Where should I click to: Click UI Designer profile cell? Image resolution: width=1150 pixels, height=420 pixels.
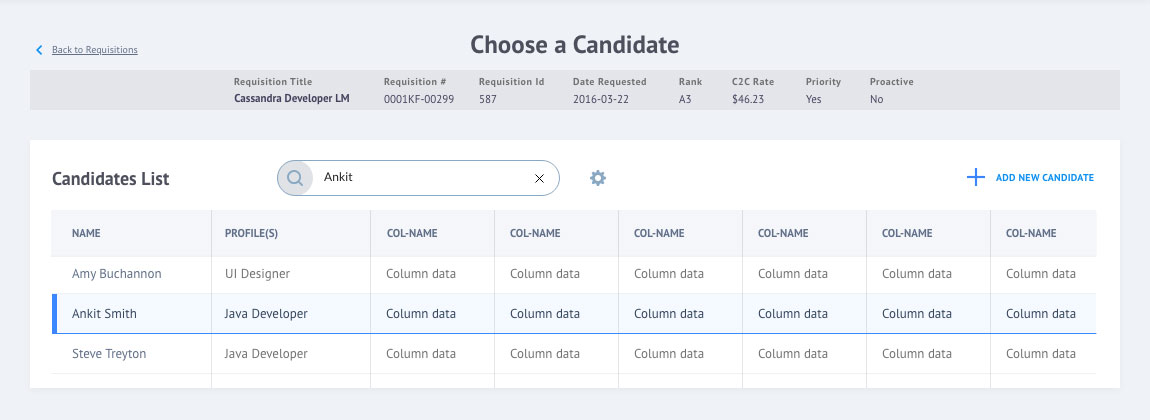pos(259,273)
